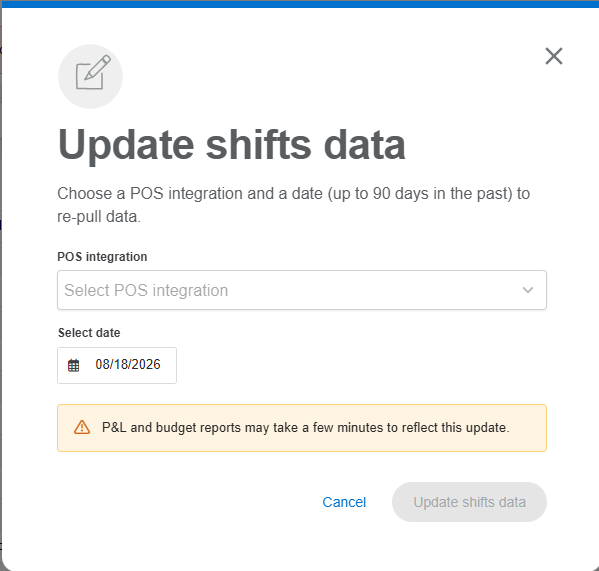Click the orange warning triangle icon

coord(82,427)
